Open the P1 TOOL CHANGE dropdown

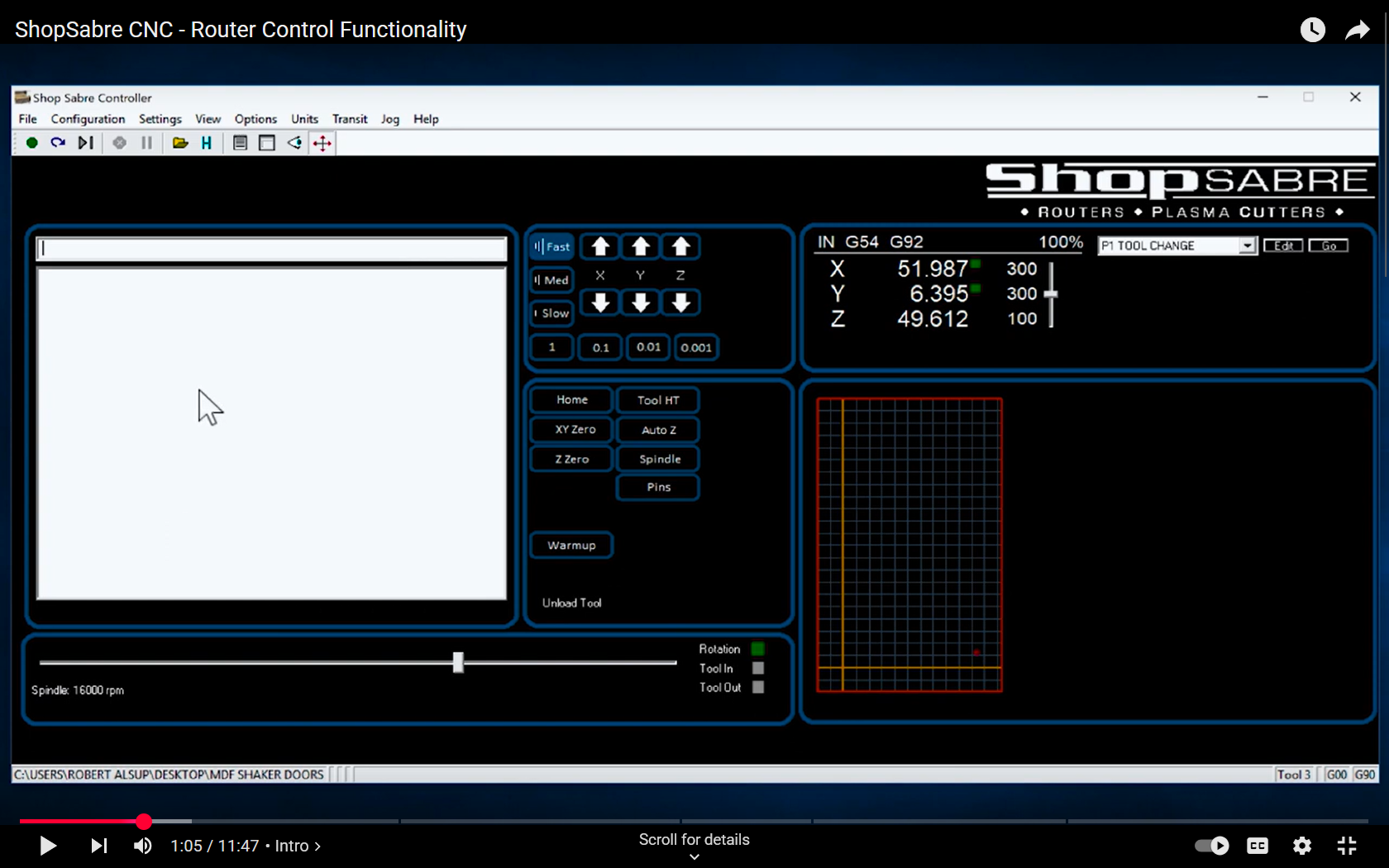1247,246
